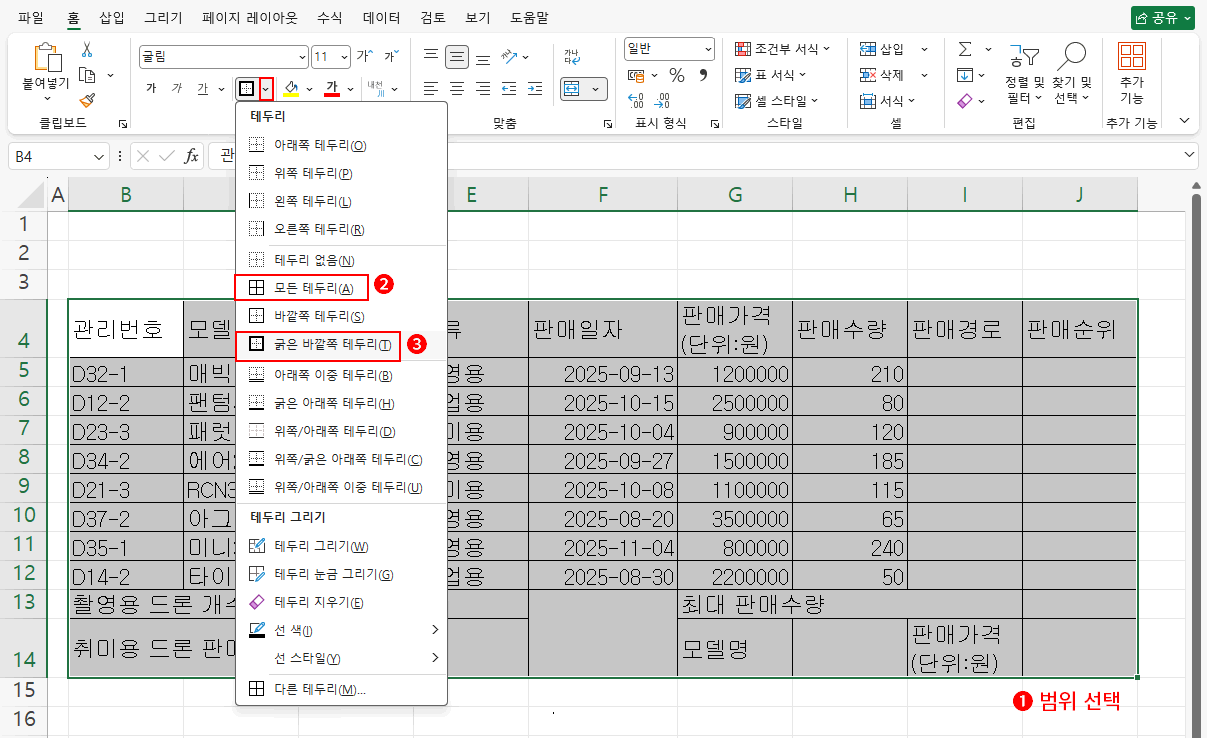Viewport: 1207px width, 738px height.
Task: Click the percent style icon
Action: click(x=677, y=75)
